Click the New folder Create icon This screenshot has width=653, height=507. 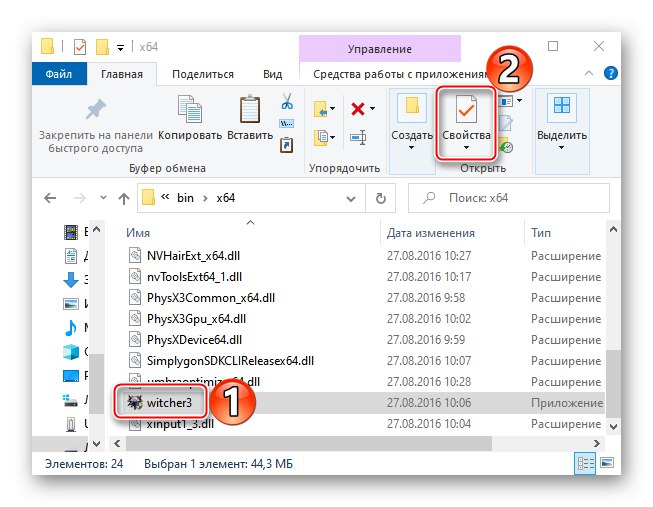[x=412, y=107]
